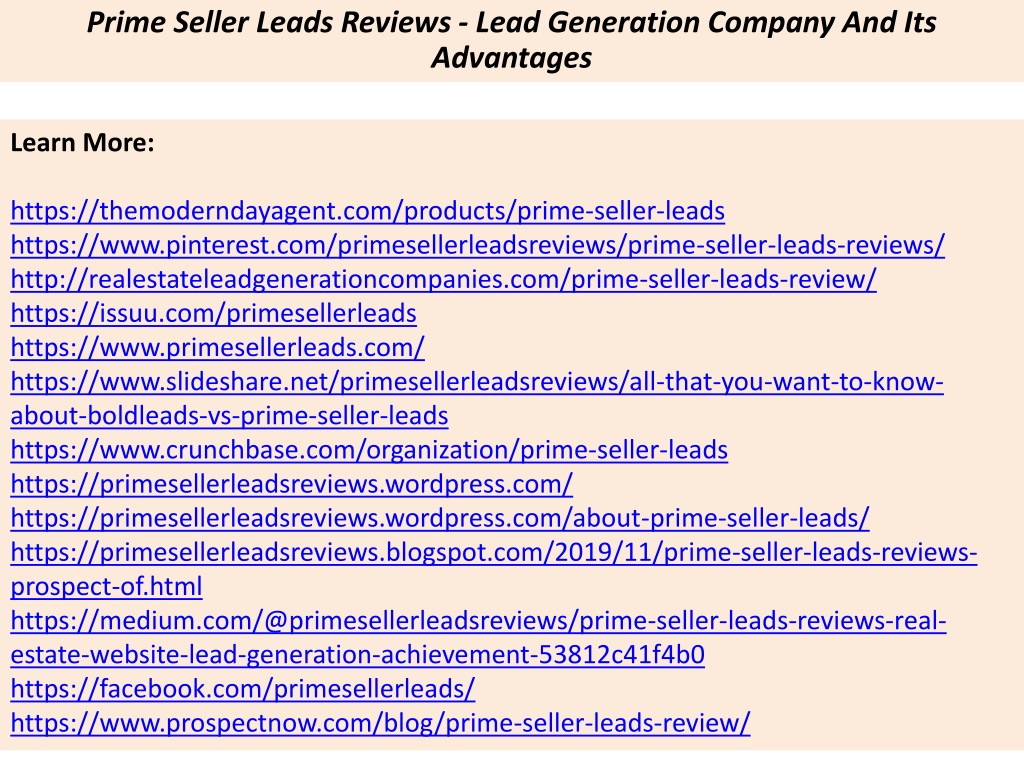1024x768 pixels.
Task: Click the estate-website-lead-generation-achievement link line
Action: click(358, 654)
